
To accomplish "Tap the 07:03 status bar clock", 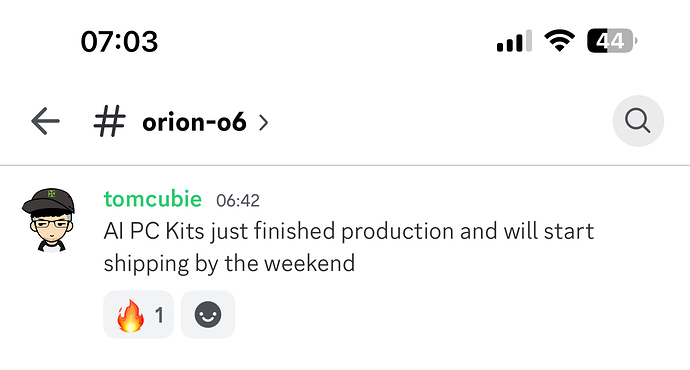I will click(119, 42).
